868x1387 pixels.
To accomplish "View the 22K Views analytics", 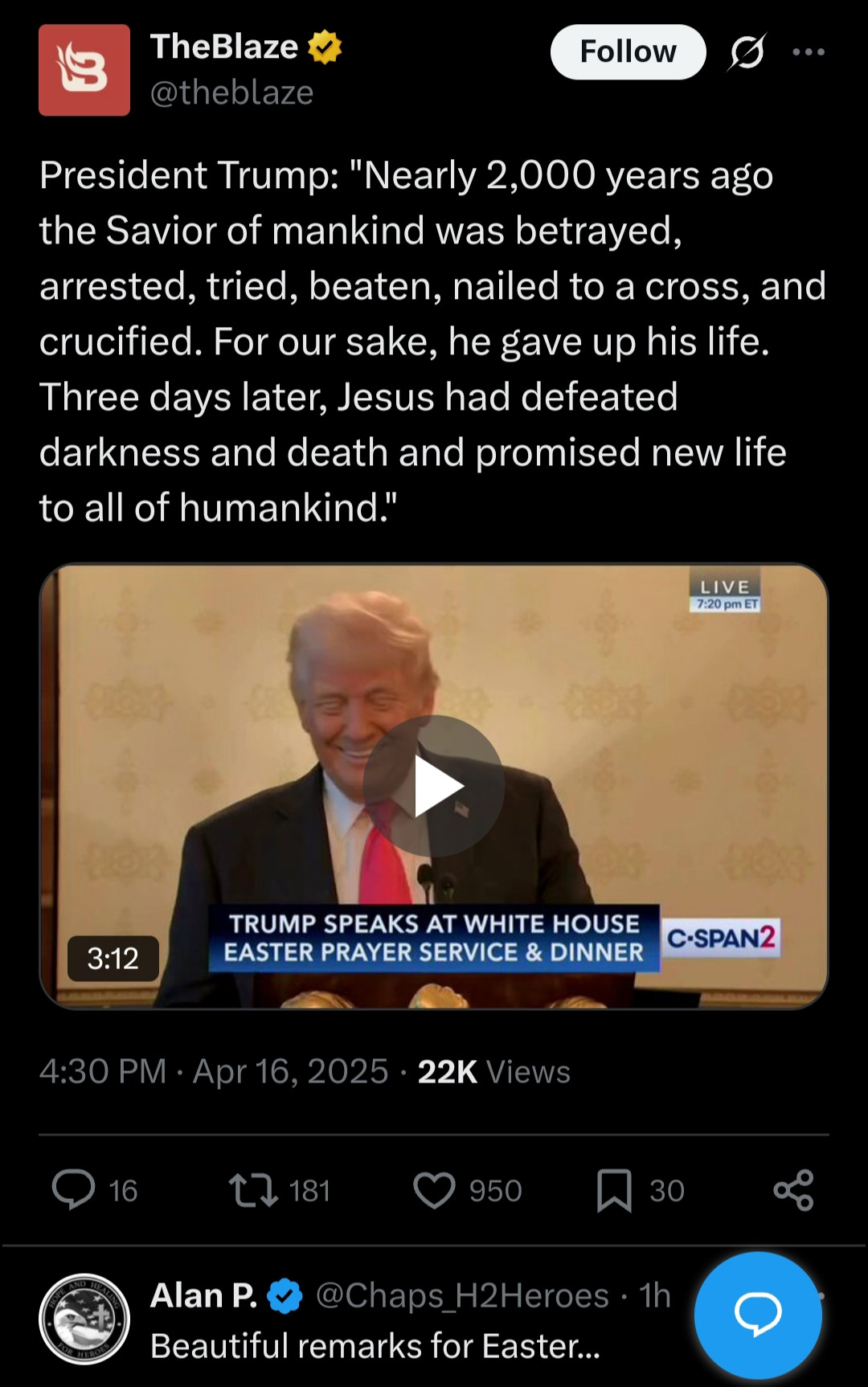I will coord(493,1072).
